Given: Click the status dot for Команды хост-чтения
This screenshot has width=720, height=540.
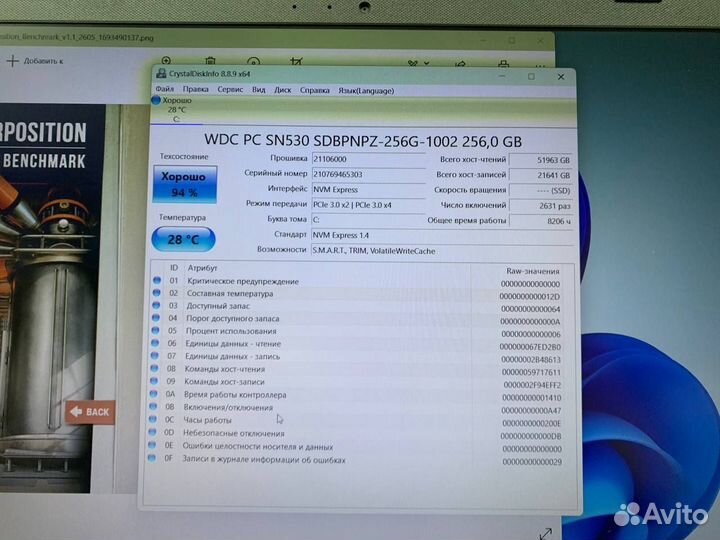Looking at the screenshot, I should 154,368.
